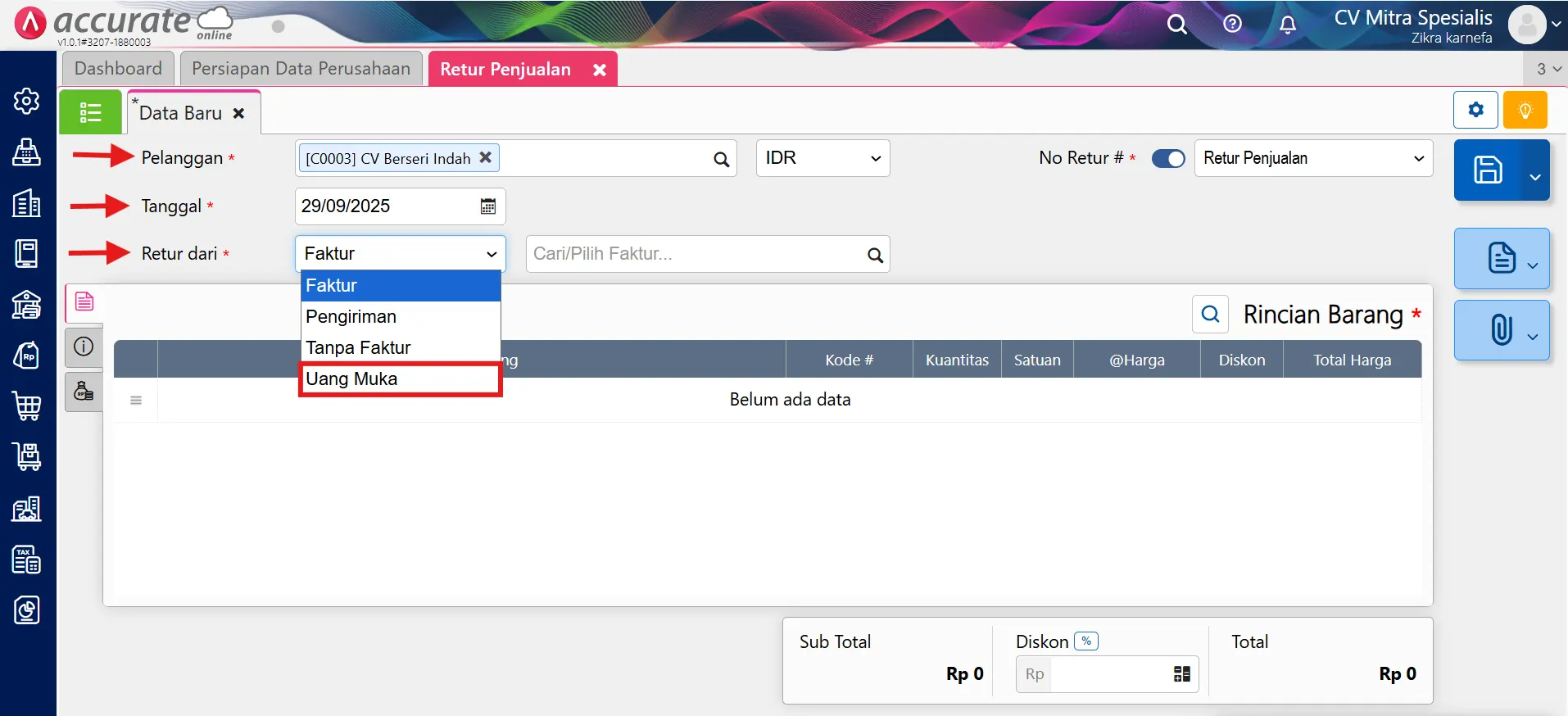Expand the save button's arrow options
The width and height of the screenshot is (1568, 716).
coord(1535,176)
